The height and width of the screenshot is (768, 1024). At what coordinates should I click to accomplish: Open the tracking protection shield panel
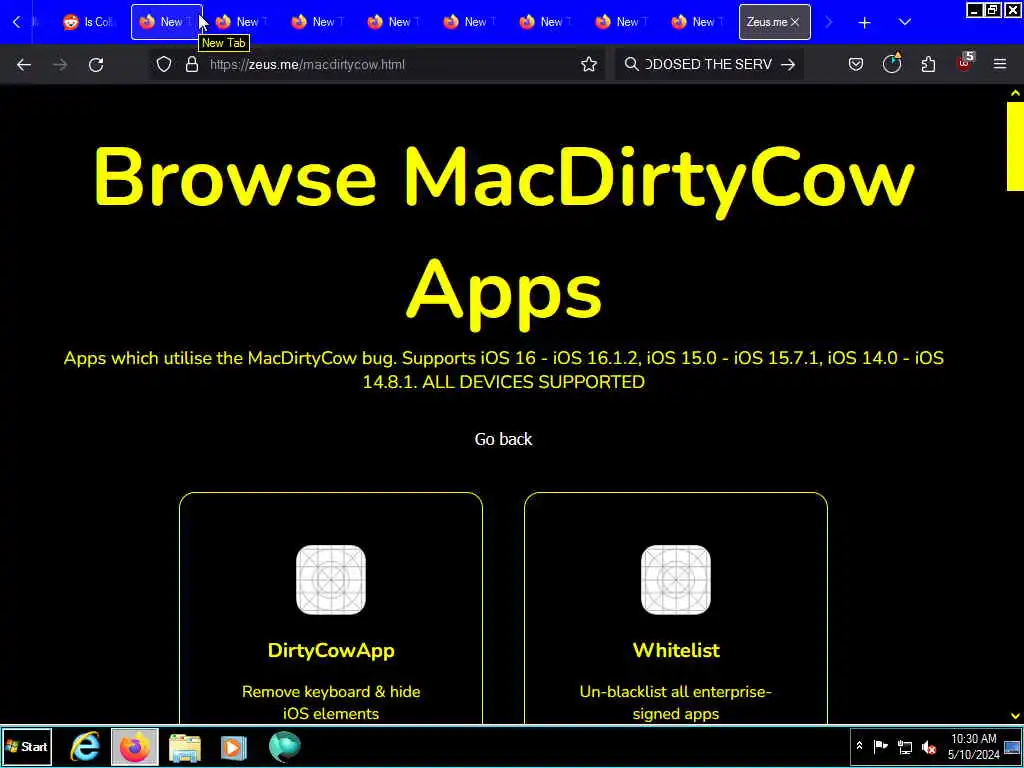(x=164, y=64)
